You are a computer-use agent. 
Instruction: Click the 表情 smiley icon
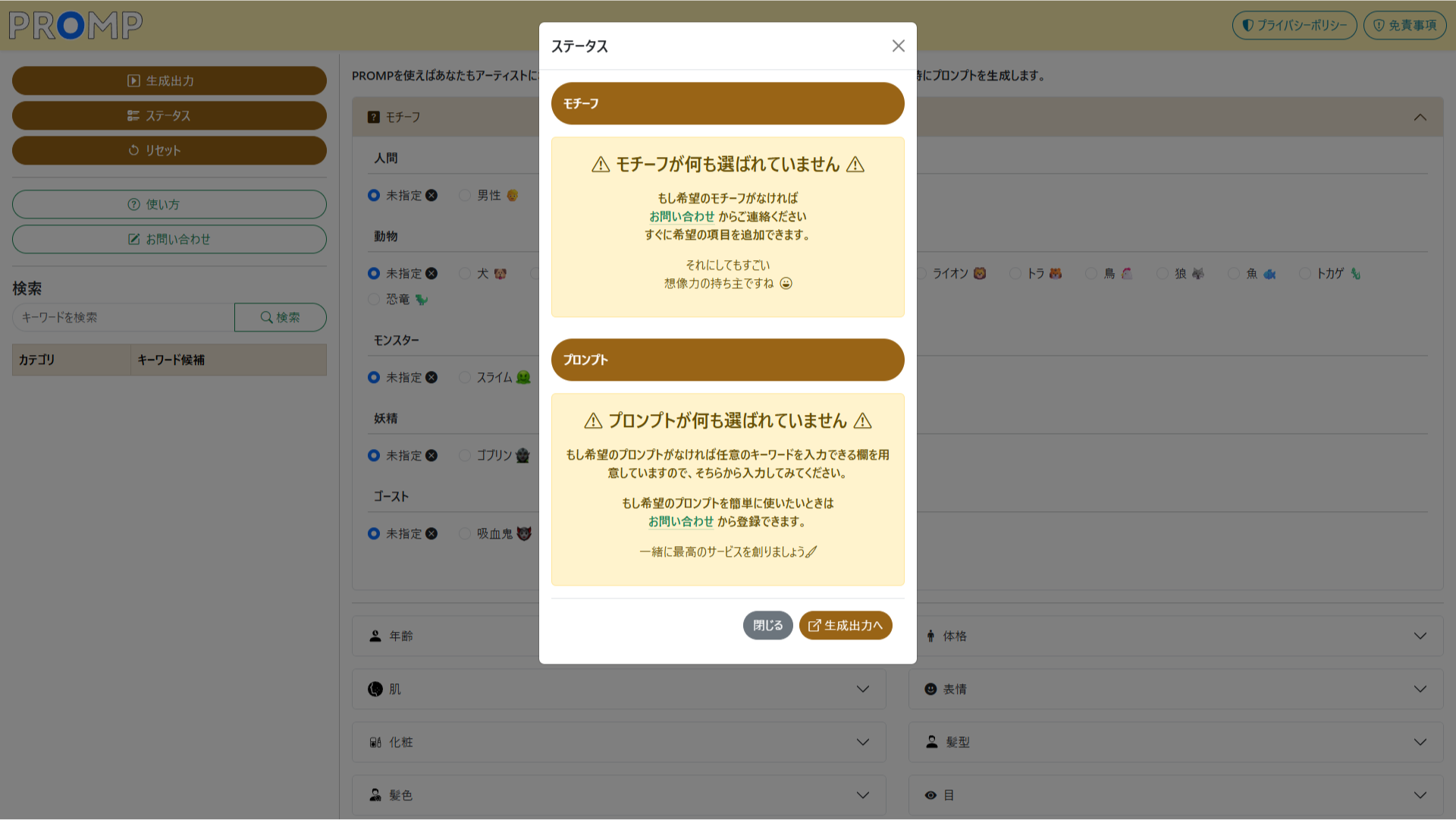point(930,690)
